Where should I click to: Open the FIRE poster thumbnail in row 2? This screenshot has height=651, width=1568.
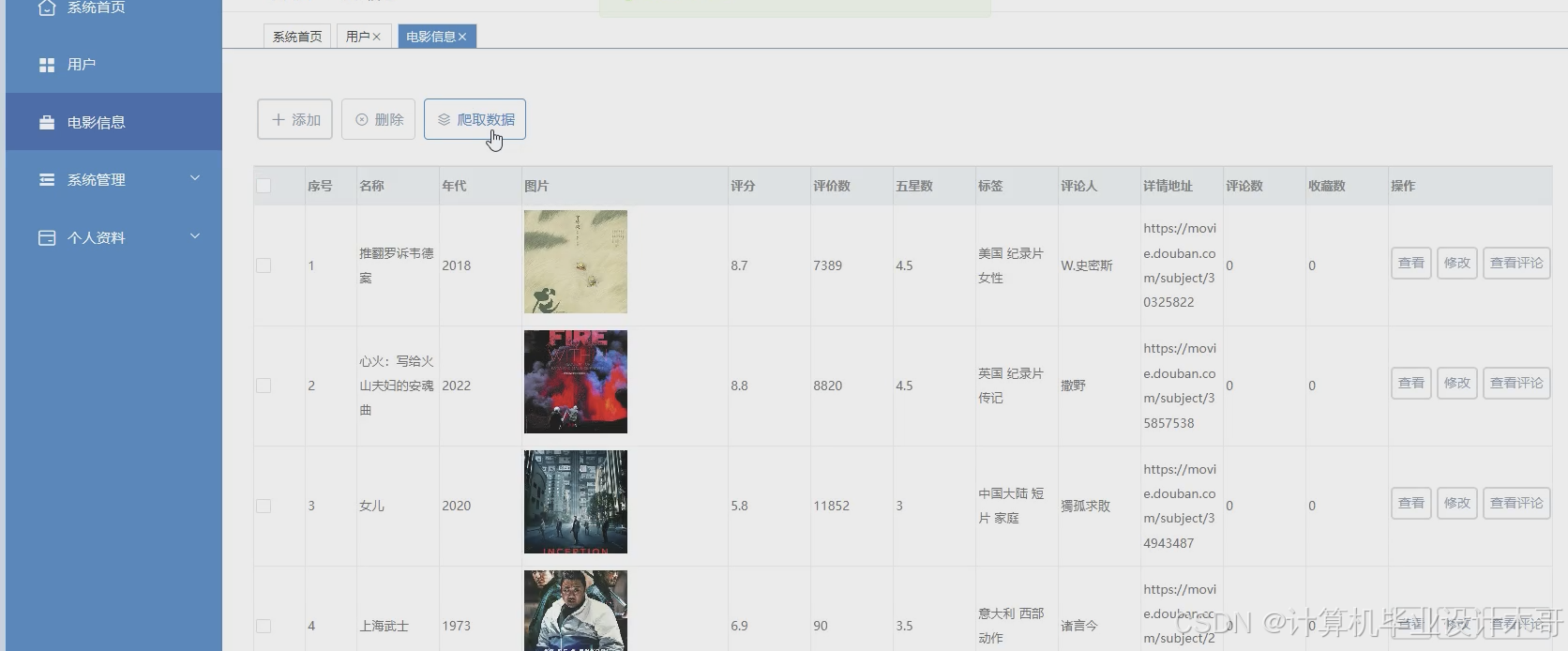coord(576,382)
